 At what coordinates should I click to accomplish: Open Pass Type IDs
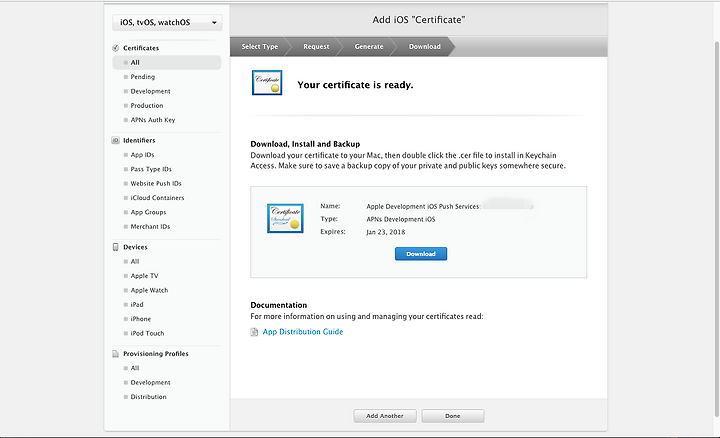tap(151, 169)
